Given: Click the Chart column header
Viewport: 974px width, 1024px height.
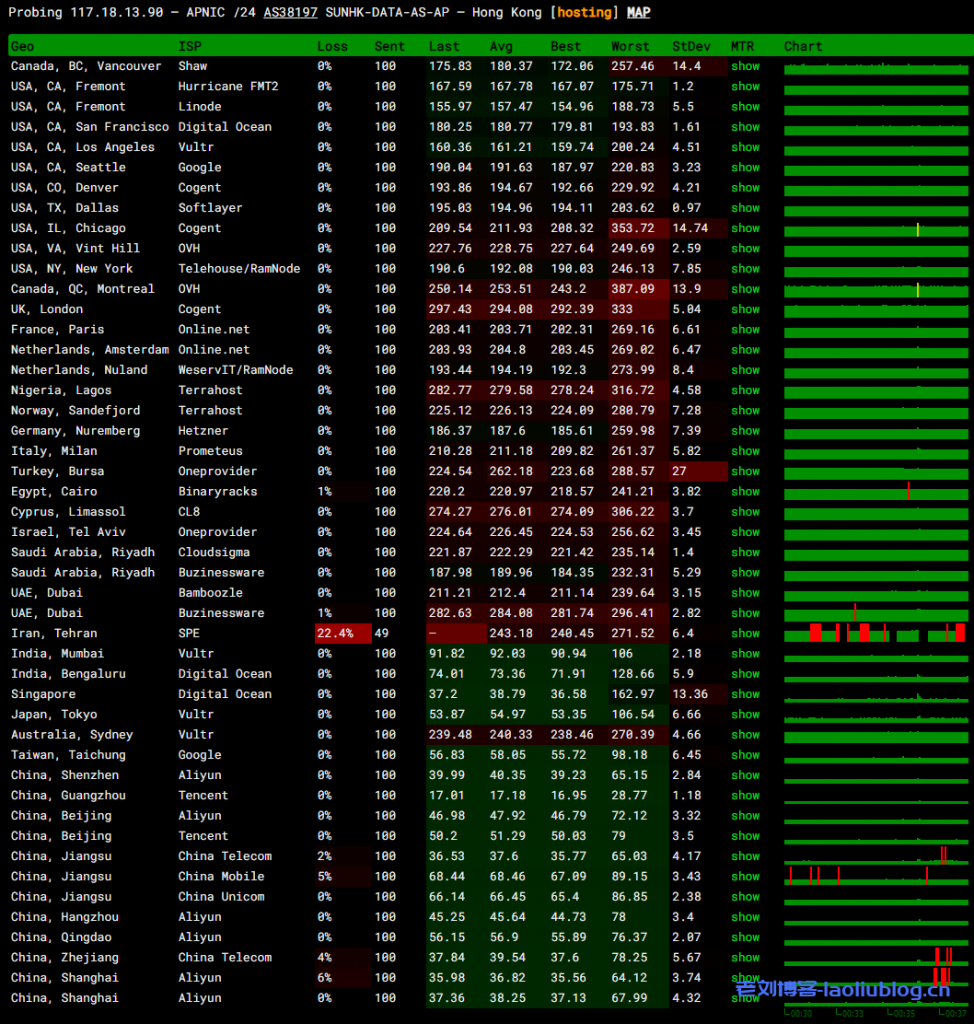Looking at the screenshot, I should [803, 46].
